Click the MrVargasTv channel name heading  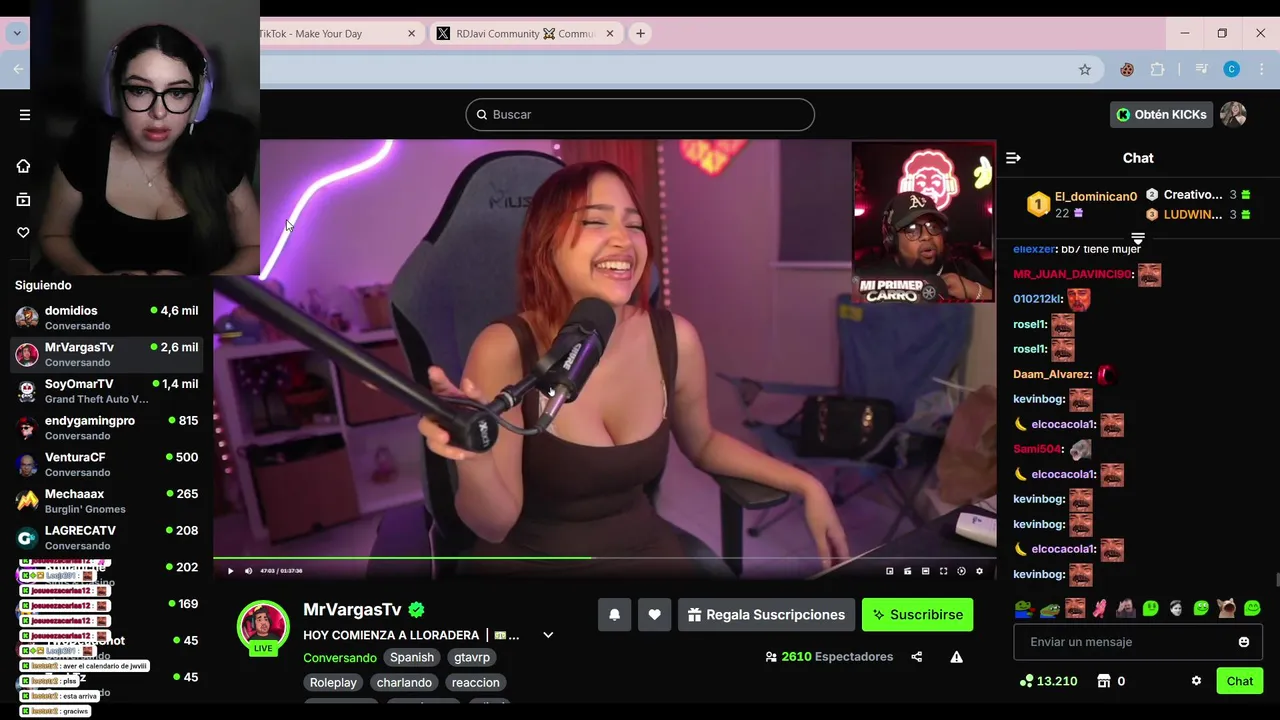[352, 609]
